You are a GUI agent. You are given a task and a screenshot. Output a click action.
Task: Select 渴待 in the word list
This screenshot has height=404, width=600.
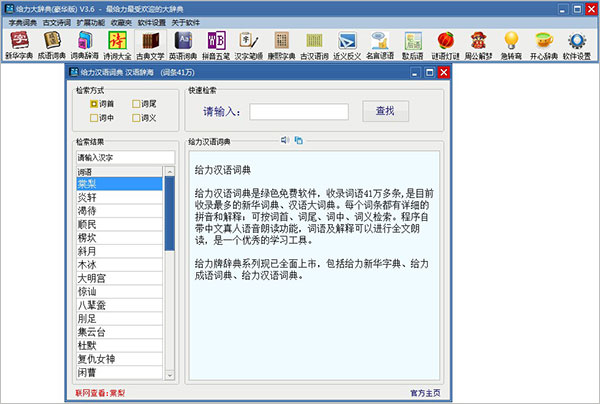click(119, 211)
